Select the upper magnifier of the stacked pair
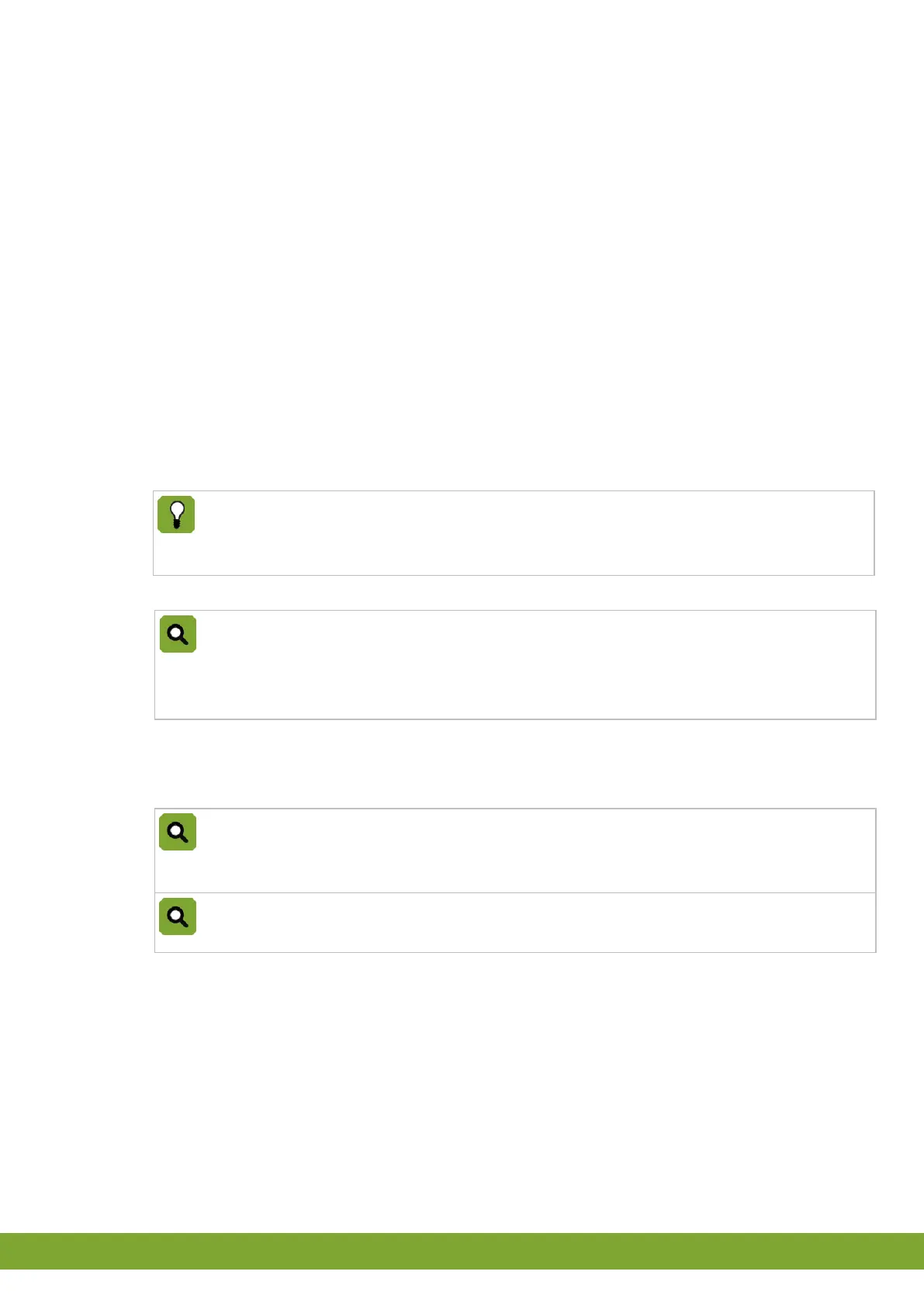The width and height of the screenshot is (924, 1306). [x=178, y=832]
